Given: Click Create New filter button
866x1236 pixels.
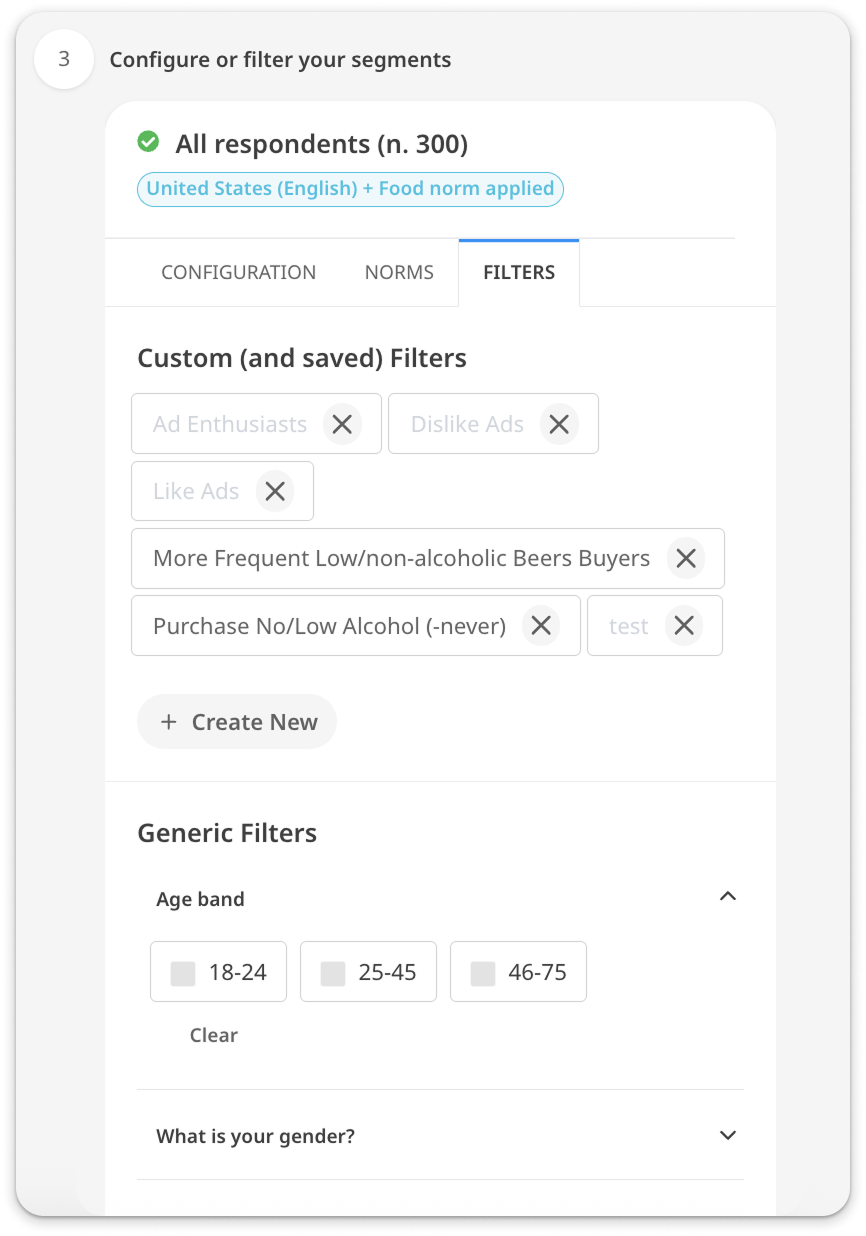Looking at the screenshot, I should 237,722.
